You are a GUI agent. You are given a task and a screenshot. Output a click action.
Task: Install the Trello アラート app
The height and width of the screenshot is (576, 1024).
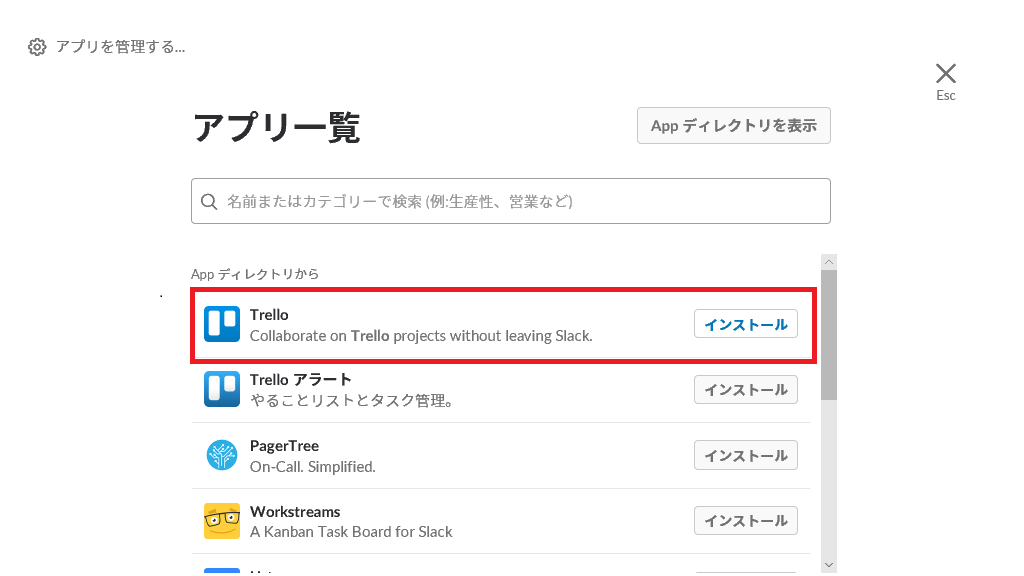click(x=745, y=389)
